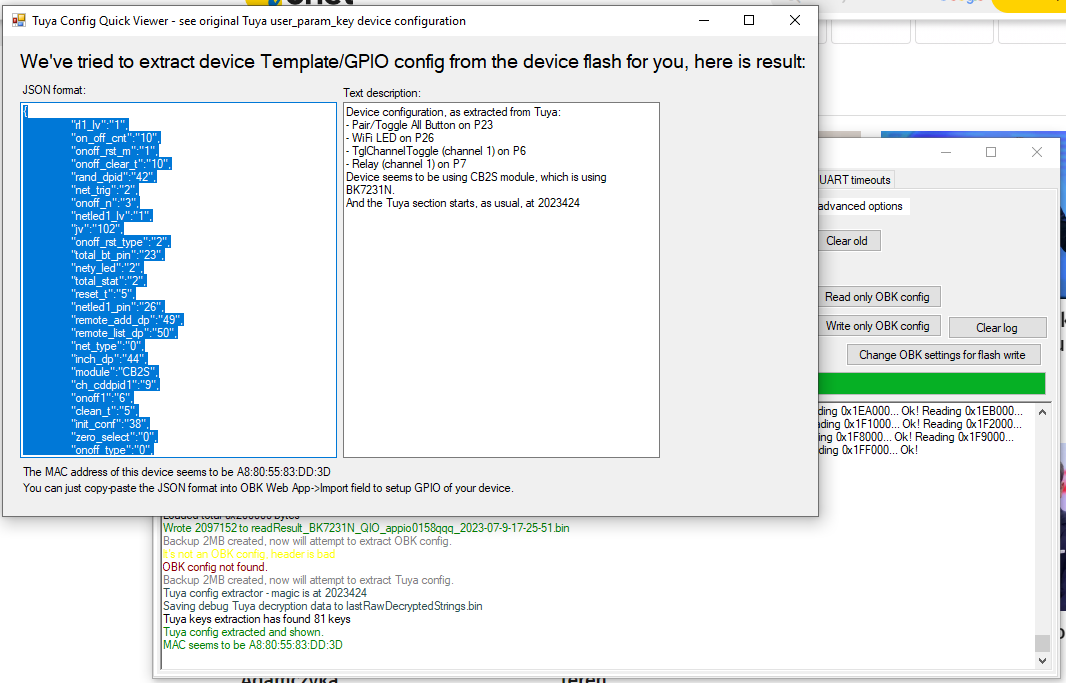Maximize the Tuya Config Quick Viewer window
Screen dimensions: 1066x683
point(749,20)
